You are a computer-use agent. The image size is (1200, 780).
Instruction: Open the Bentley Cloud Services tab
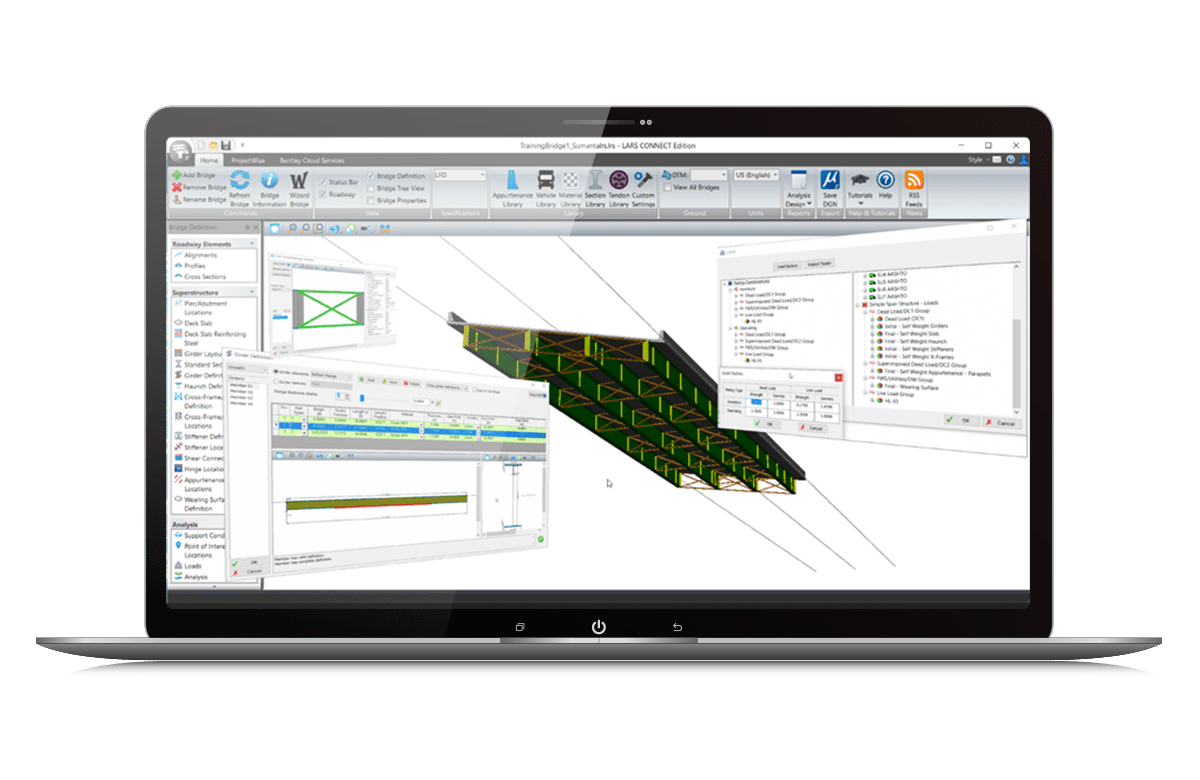click(311, 160)
